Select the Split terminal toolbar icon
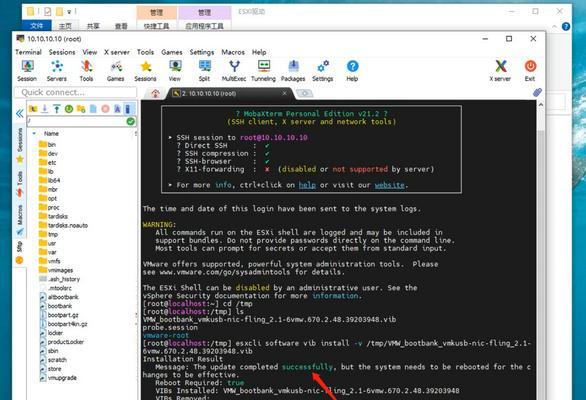This screenshot has height=400, width=586. (x=204, y=71)
